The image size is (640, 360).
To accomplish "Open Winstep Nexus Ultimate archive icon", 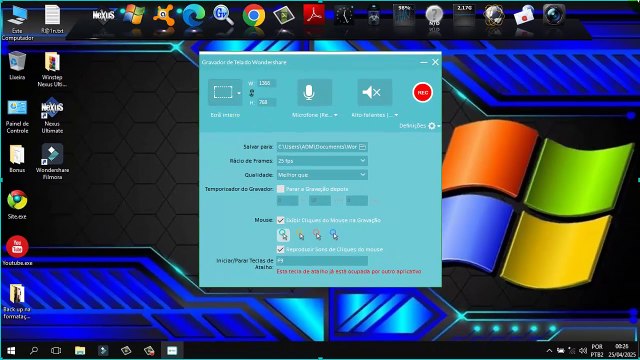I will tap(52, 69).
